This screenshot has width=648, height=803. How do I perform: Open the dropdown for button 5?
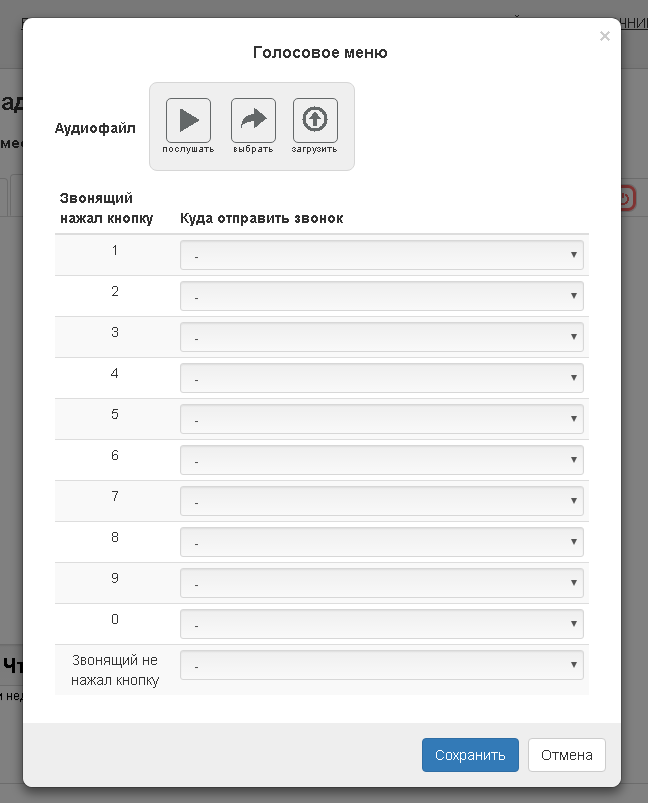pos(381,419)
